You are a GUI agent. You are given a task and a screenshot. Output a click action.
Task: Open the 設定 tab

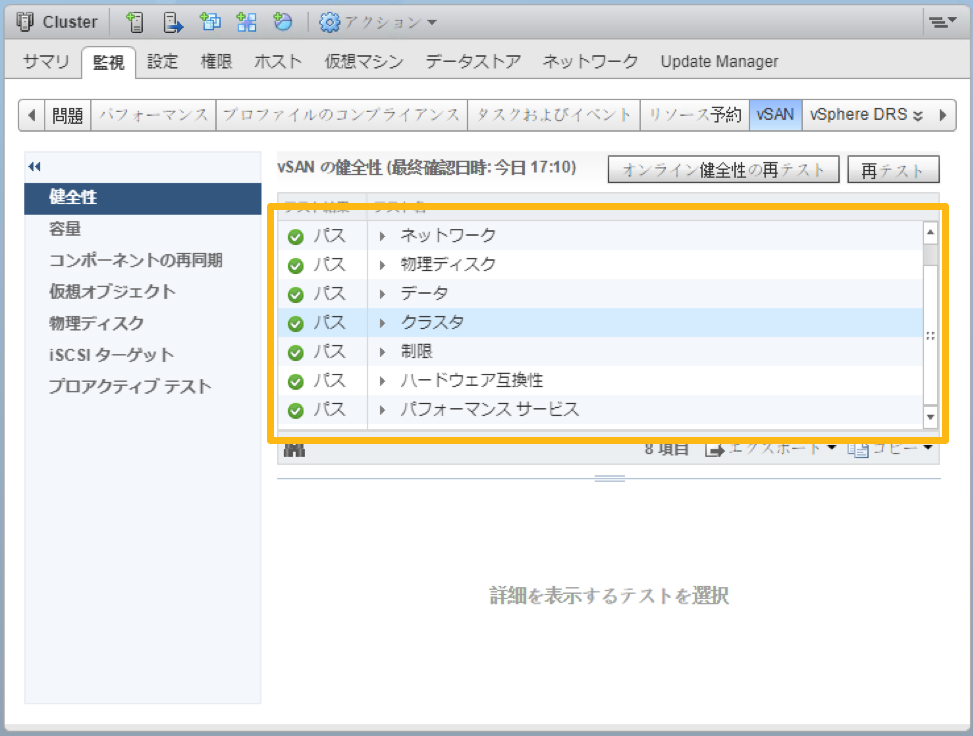(x=163, y=61)
